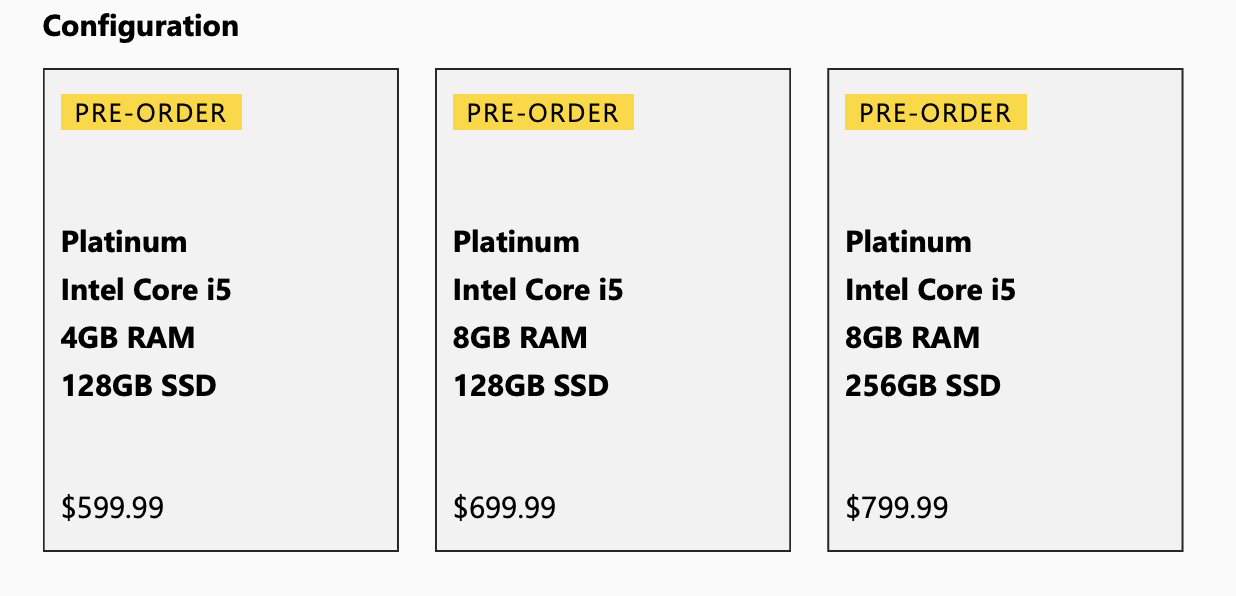The image size is (1236, 596).
Task: Click 8GB RAM text in the $699.99 card
Action: coord(520,338)
